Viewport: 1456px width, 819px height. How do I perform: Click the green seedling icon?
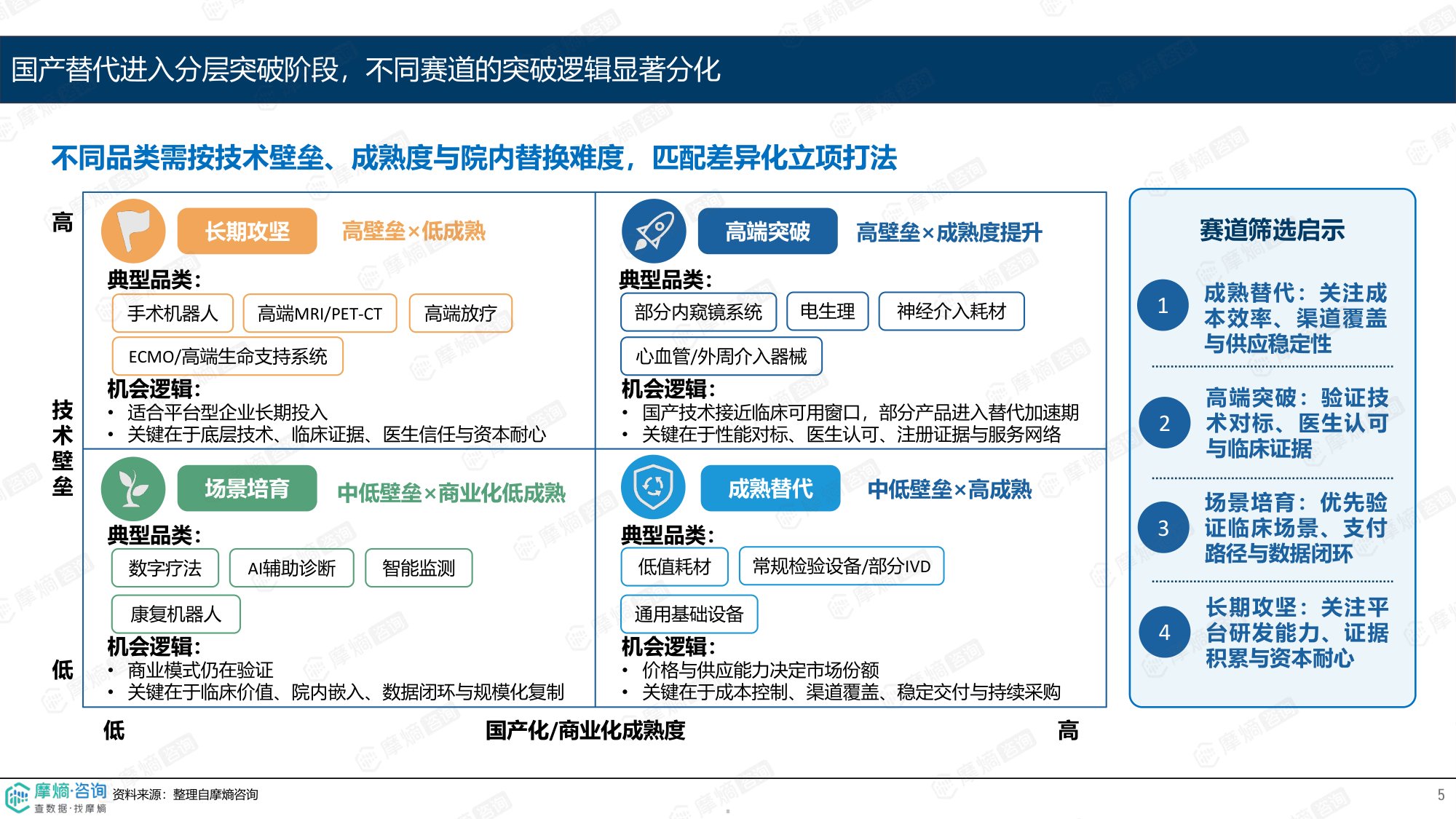133,488
